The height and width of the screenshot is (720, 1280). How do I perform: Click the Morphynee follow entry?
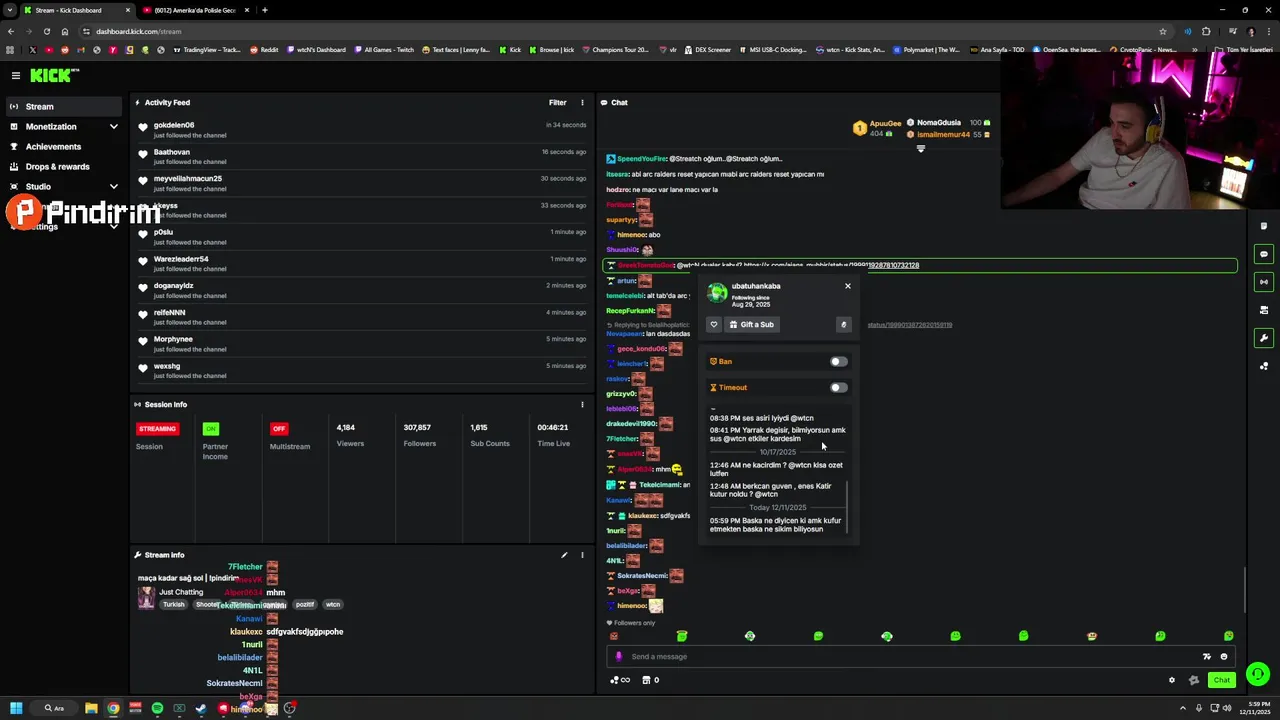362,343
